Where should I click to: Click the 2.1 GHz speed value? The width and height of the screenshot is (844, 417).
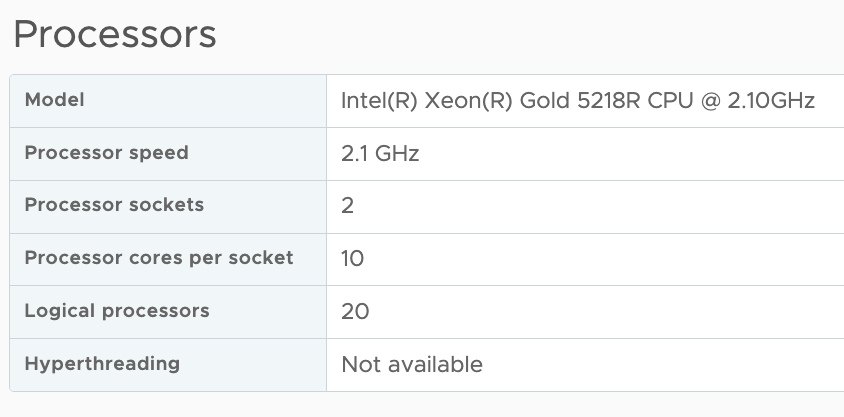(x=380, y=154)
